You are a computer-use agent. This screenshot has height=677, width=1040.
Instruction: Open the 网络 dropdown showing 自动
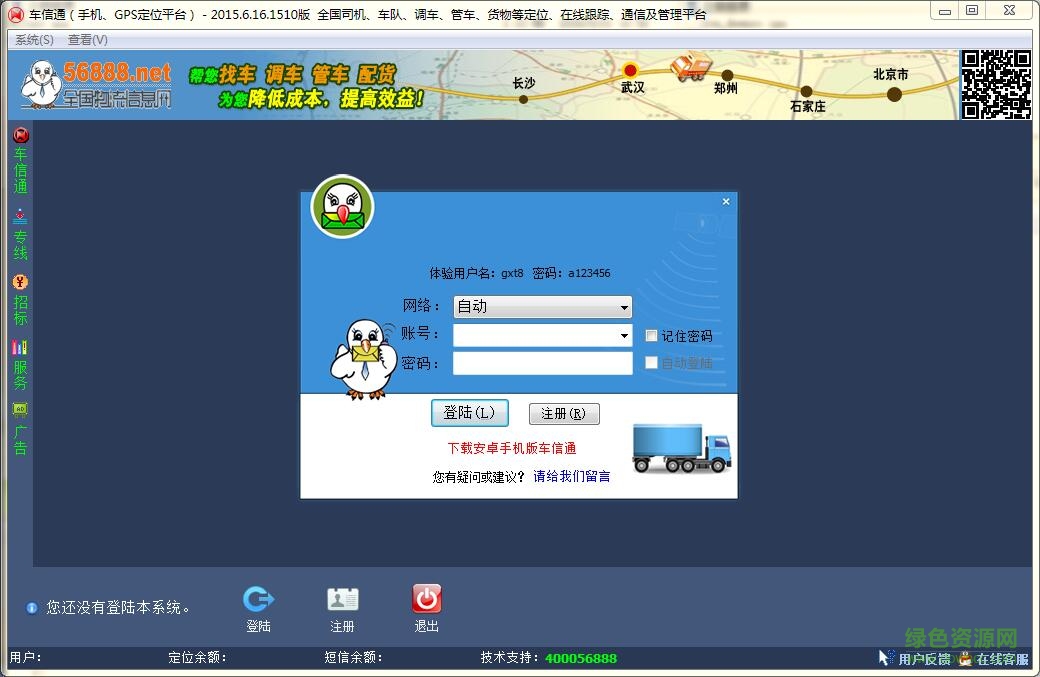click(x=626, y=307)
